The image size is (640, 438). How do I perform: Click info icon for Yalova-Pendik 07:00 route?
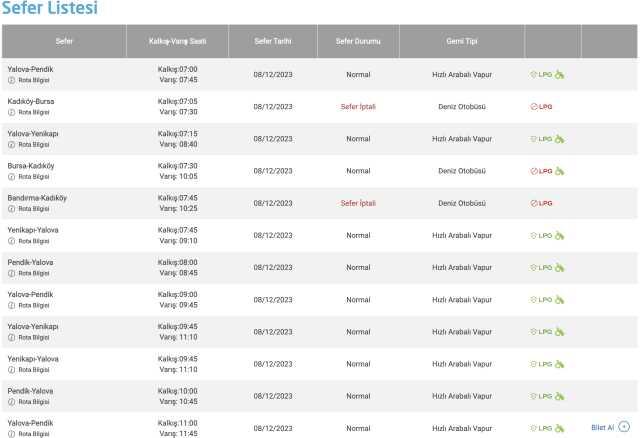11,80
